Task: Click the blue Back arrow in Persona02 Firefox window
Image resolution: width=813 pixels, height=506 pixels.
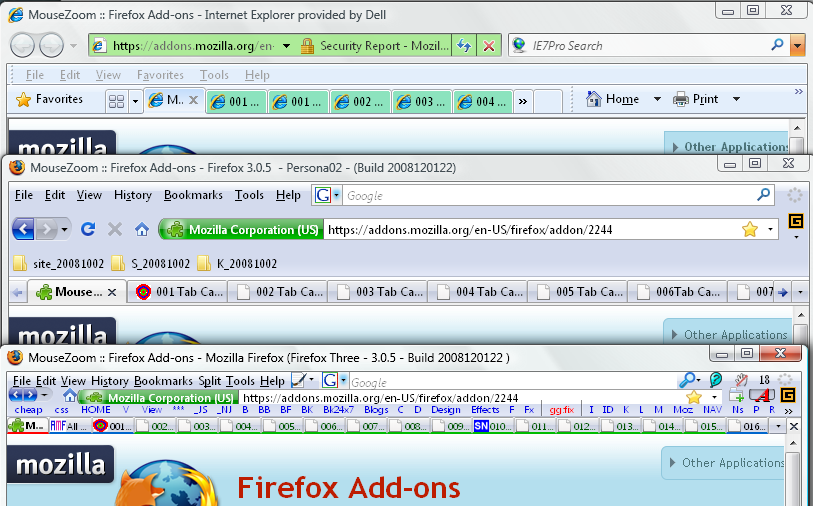Action: 23,229
